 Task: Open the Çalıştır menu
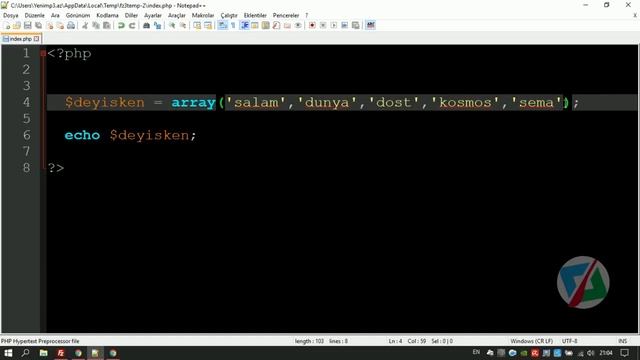click(229, 15)
